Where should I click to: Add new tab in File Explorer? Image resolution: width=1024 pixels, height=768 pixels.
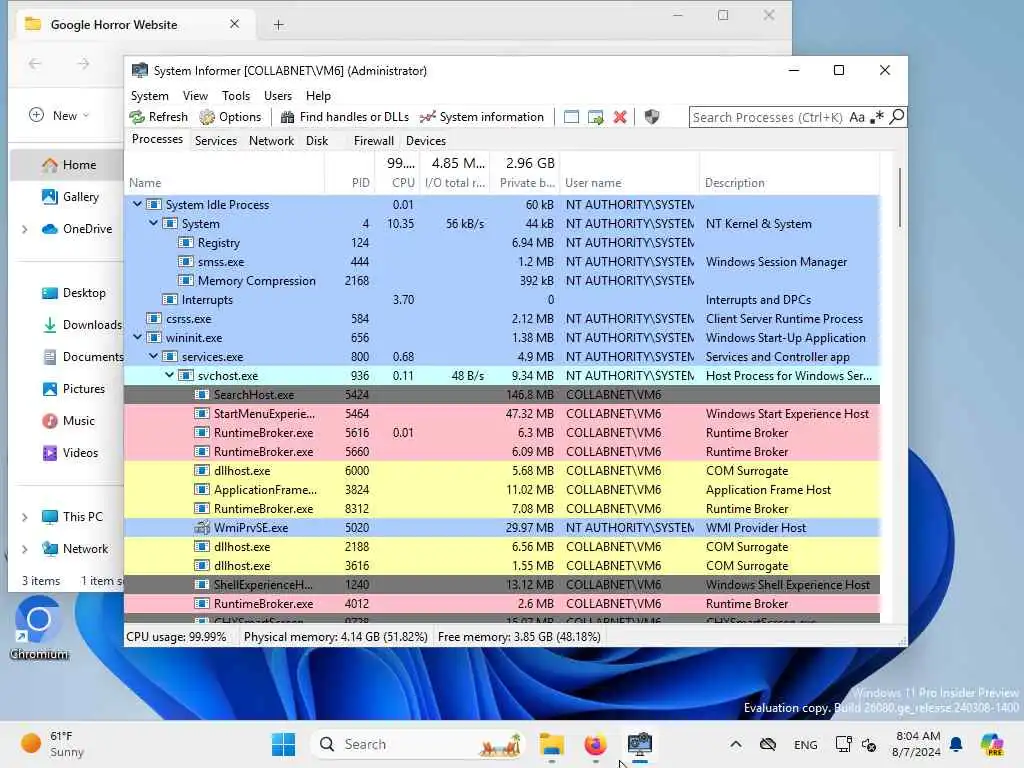278,25
